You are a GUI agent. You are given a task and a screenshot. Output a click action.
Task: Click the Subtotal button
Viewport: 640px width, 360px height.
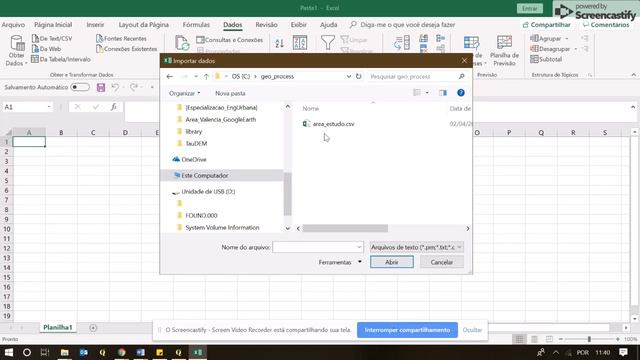[x=546, y=59]
